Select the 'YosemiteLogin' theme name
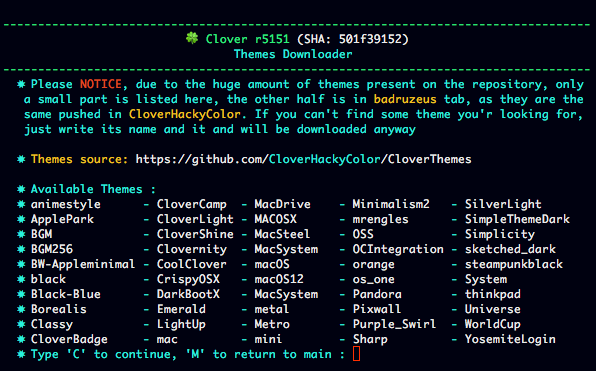The image size is (596, 371). [x=510, y=339]
